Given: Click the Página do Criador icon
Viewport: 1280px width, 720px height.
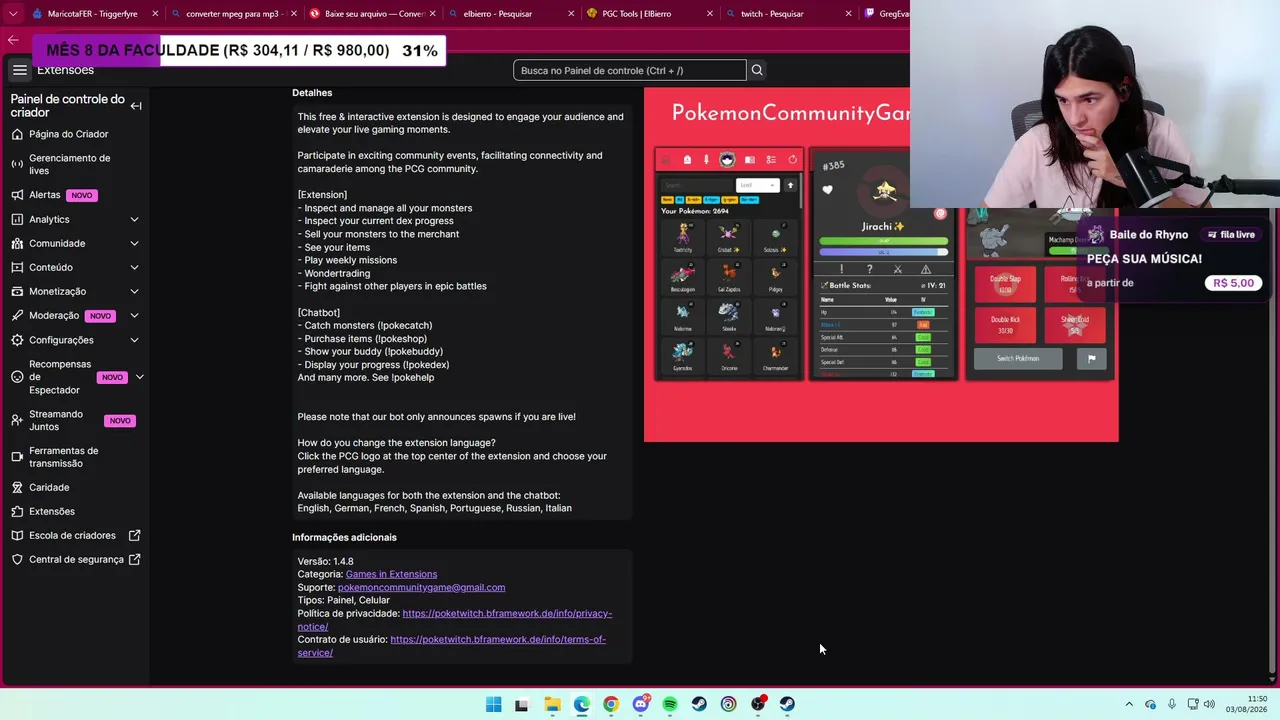Looking at the screenshot, I should (17, 134).
